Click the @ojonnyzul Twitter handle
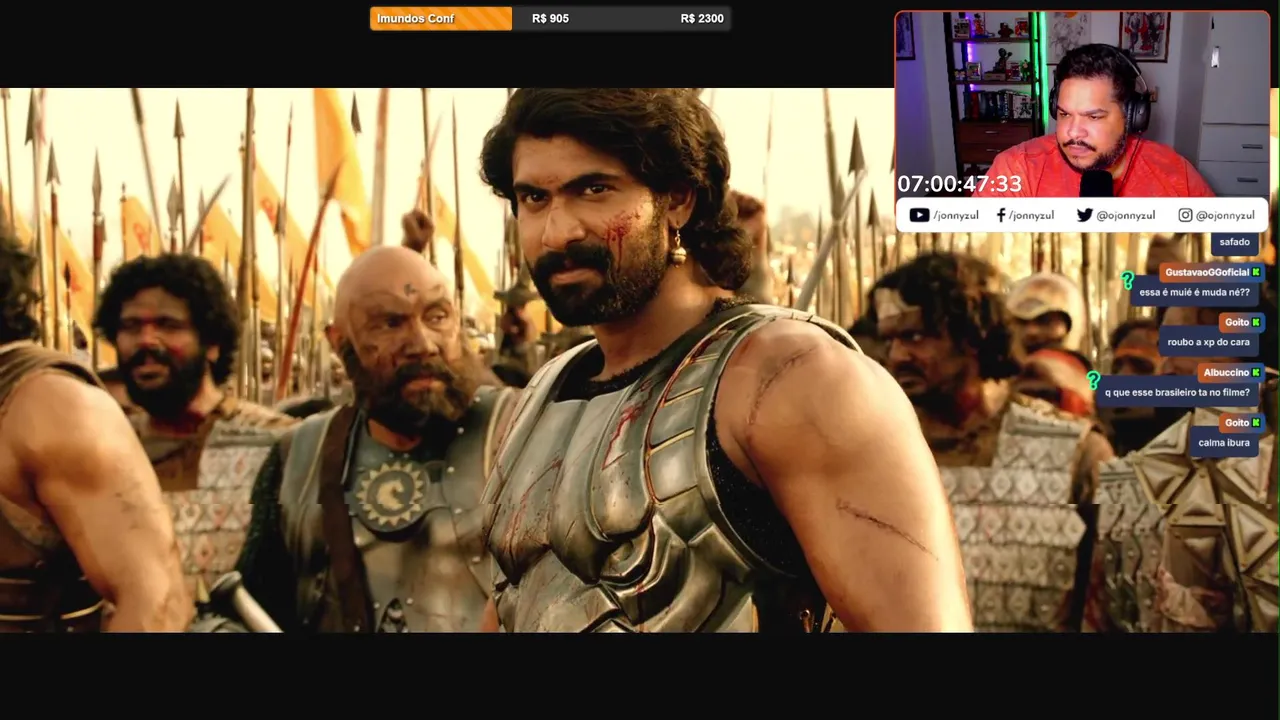The image size is (1280, 720). coord(1126,215)
